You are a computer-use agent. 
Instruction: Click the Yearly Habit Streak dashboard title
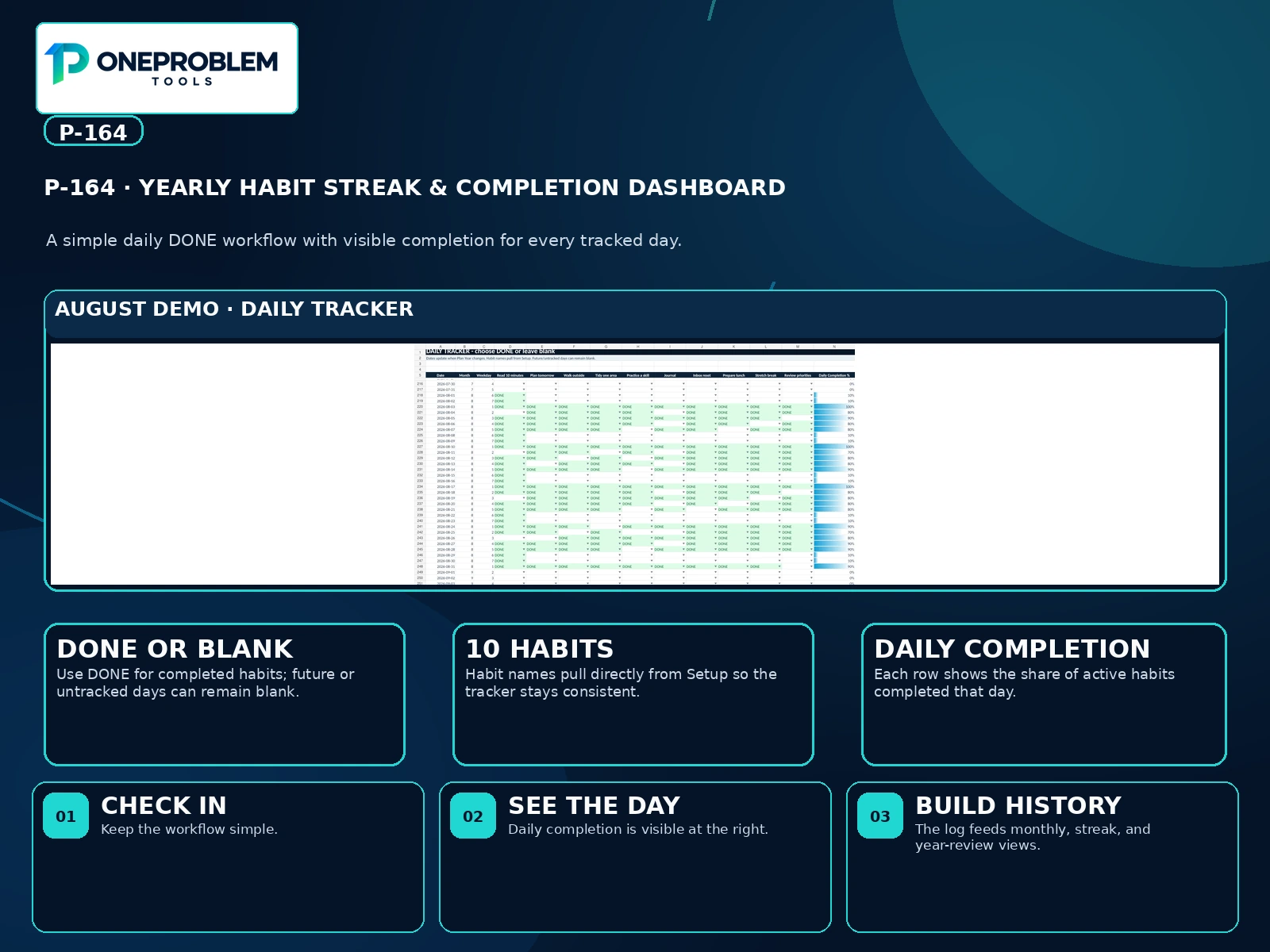coord(414,187)
